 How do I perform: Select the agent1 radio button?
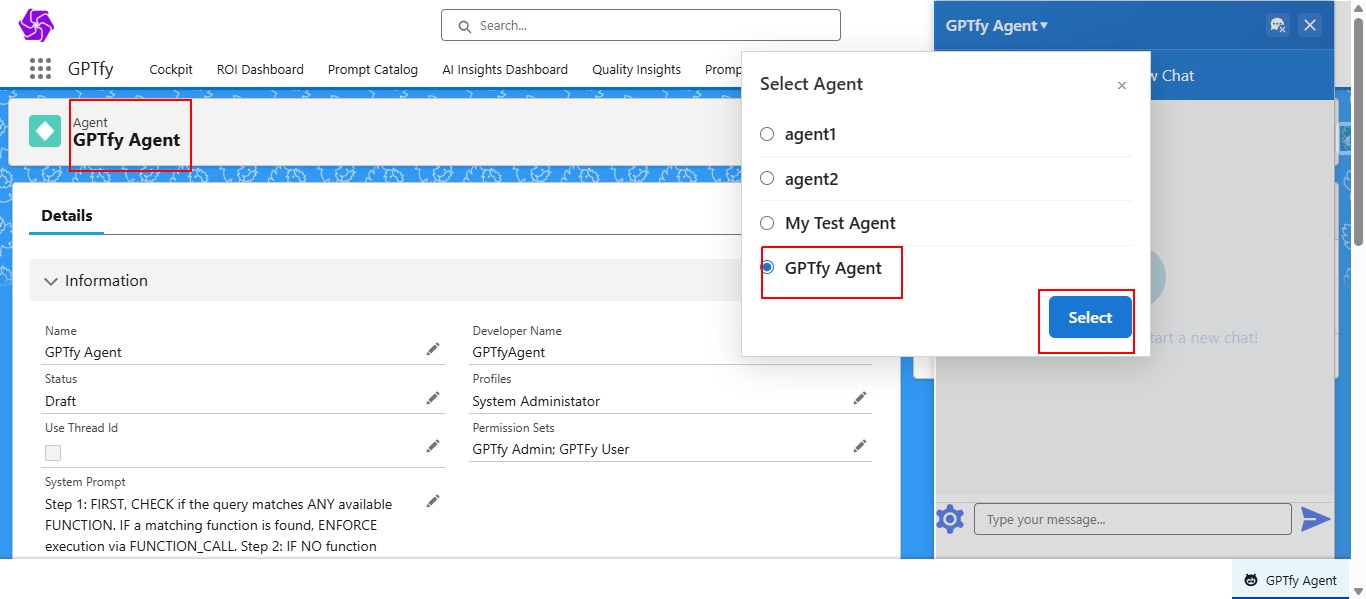pos(767,134)
